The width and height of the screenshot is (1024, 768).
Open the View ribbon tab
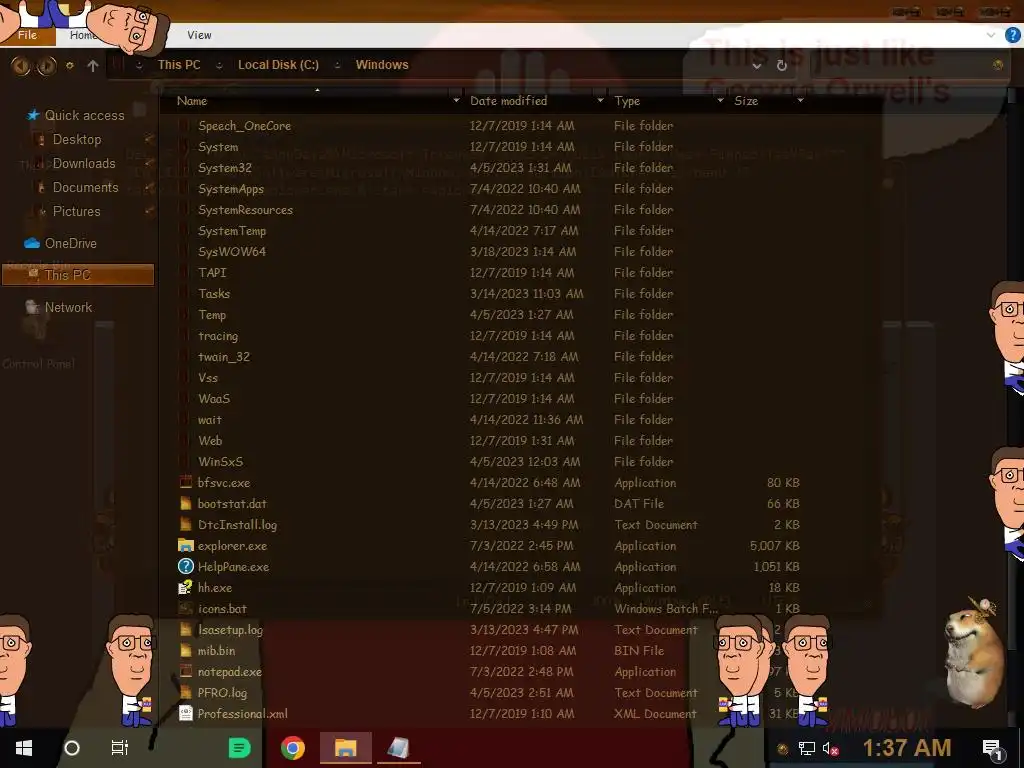click(199, 35)
